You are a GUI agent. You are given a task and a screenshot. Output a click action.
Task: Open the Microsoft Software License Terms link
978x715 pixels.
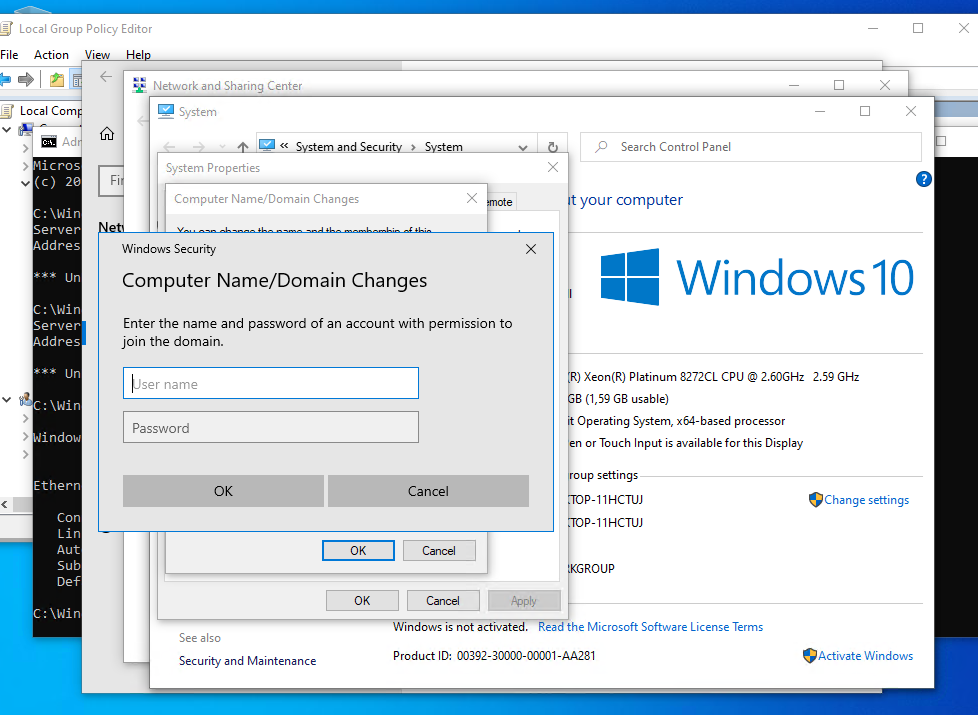click(x=650, y=627)
